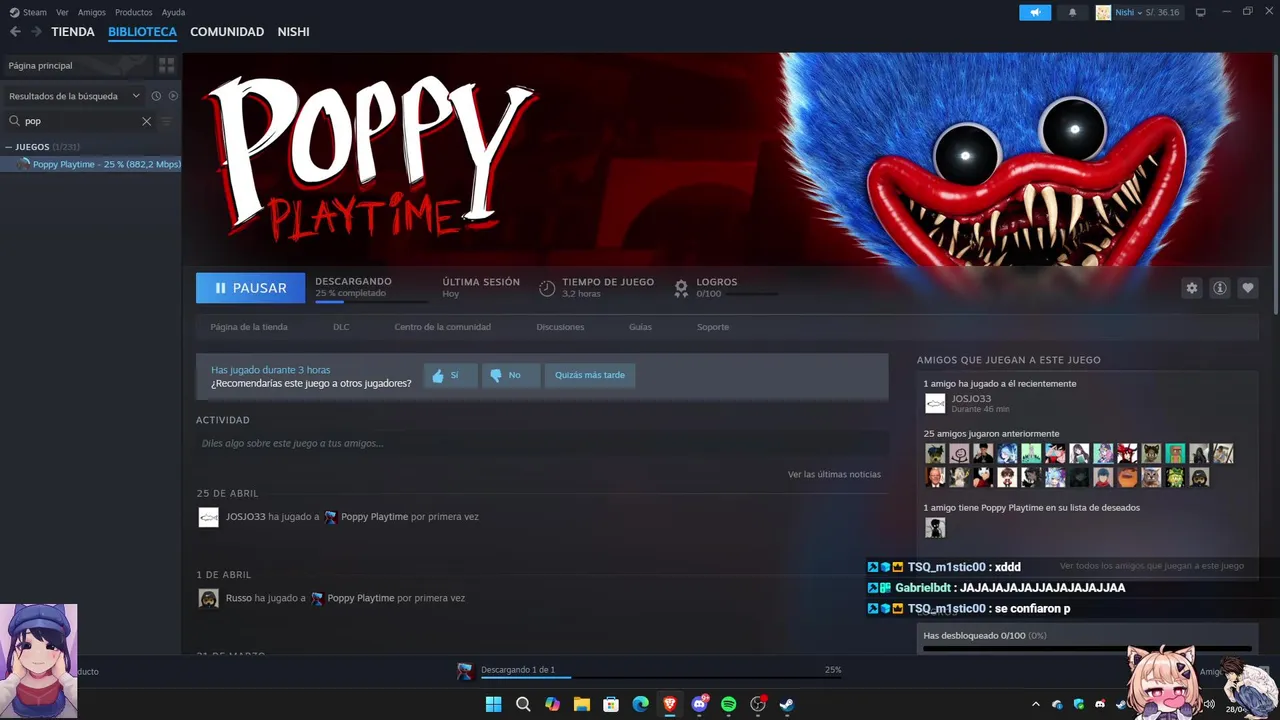Open the Discusiones link
The height and width of the screenshot is (720, 1280).
[x=560, y=327]
